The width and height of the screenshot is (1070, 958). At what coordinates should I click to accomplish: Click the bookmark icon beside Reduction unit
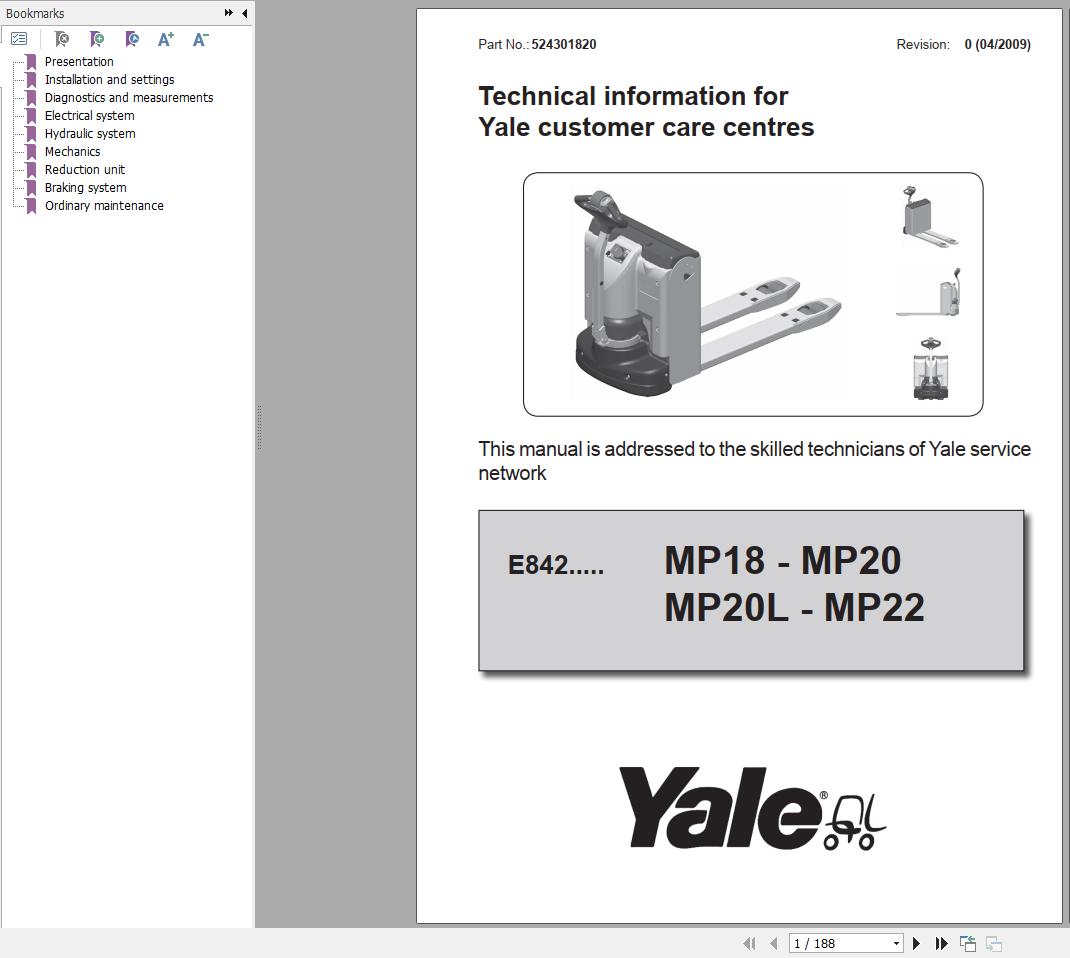pyautogui.click(x=31, y=169)
